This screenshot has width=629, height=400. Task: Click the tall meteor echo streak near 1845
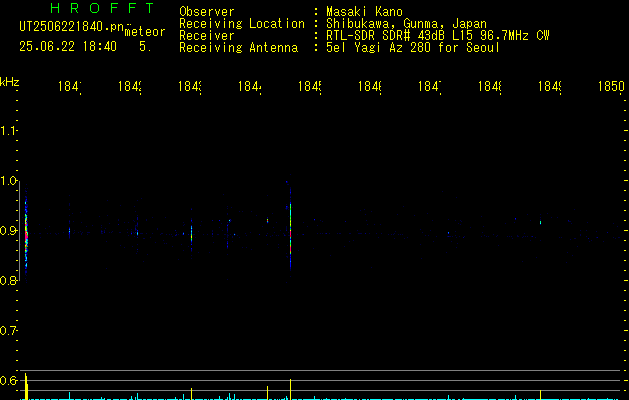tap(290, 229)
